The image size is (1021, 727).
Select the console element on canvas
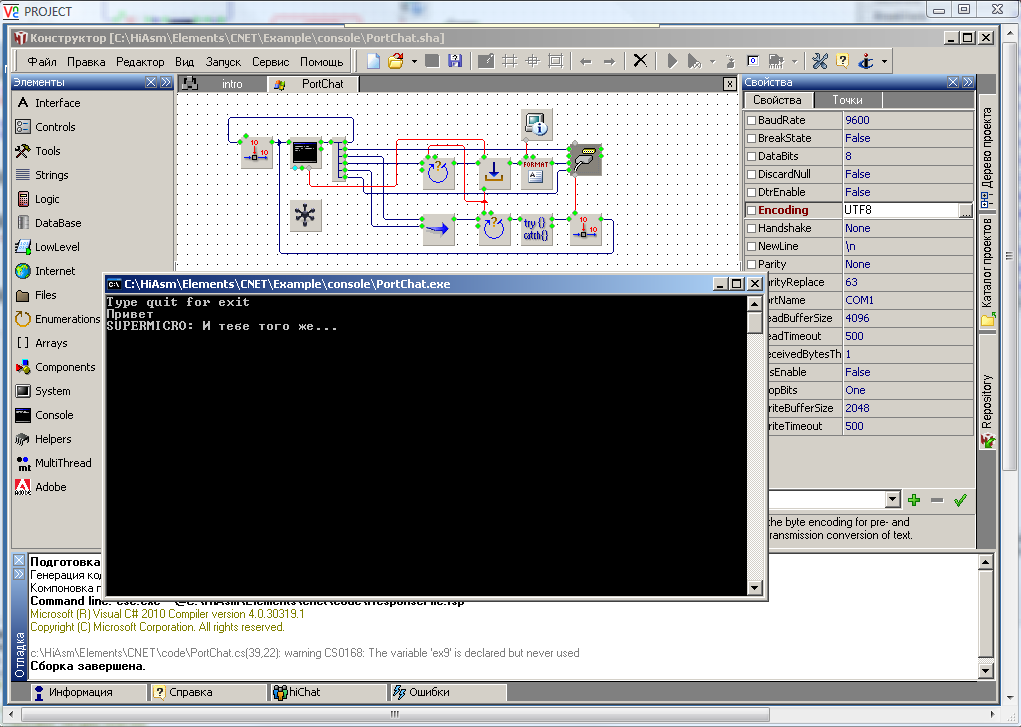[304, 152]
